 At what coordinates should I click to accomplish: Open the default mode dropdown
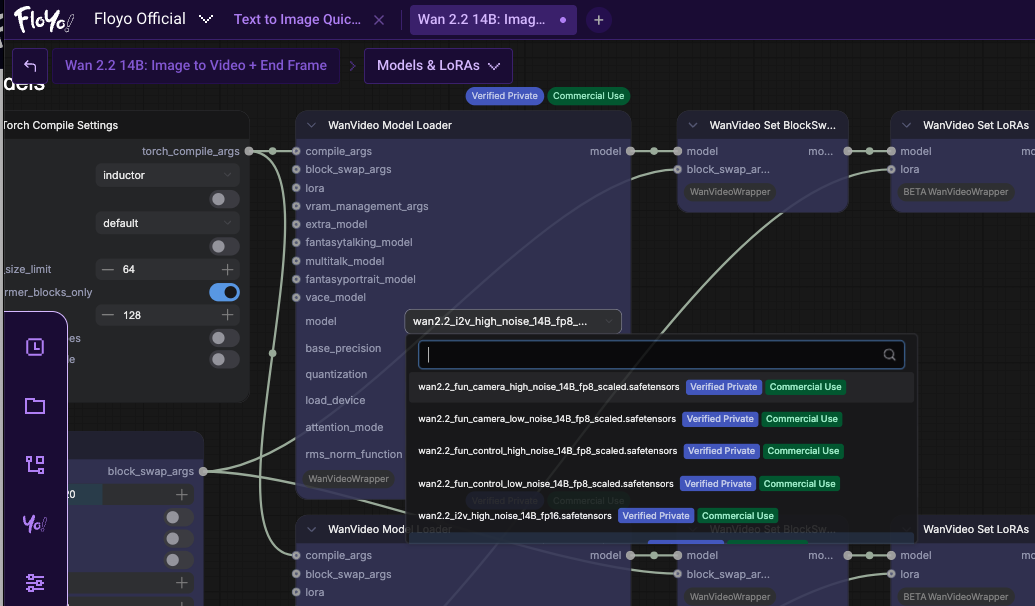(x=168, y=223)
